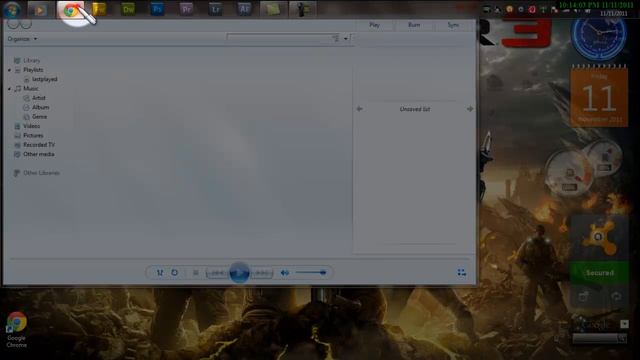Turn on repeat in Media Player
The image size is (640, 360).
coord(174,273)
